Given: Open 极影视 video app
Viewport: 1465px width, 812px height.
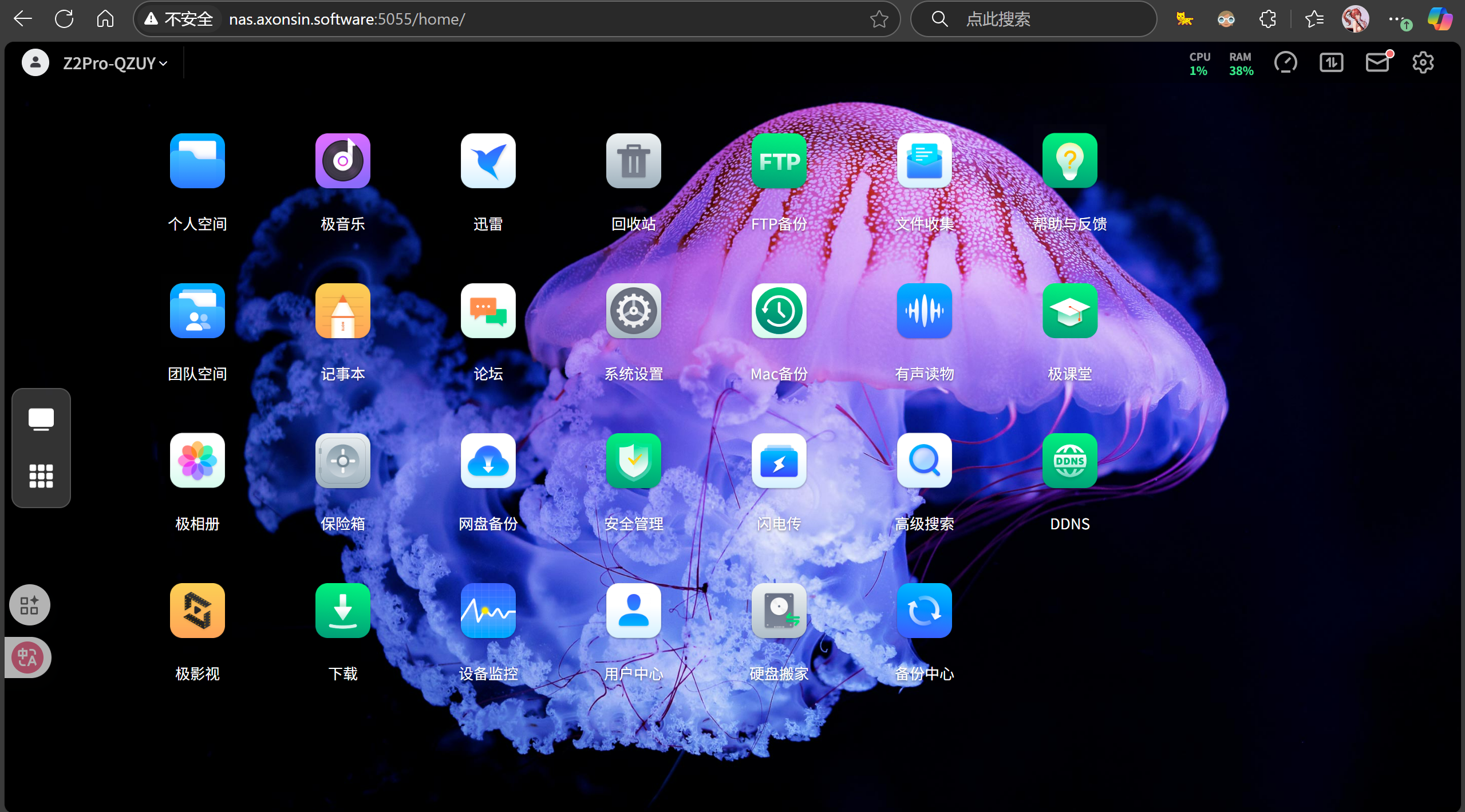Looking at the screenshot, I should (197, 611).
